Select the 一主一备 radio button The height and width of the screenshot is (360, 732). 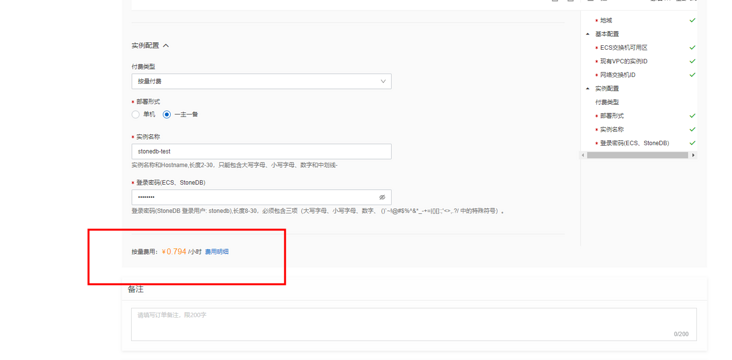(x=167, y=114)
